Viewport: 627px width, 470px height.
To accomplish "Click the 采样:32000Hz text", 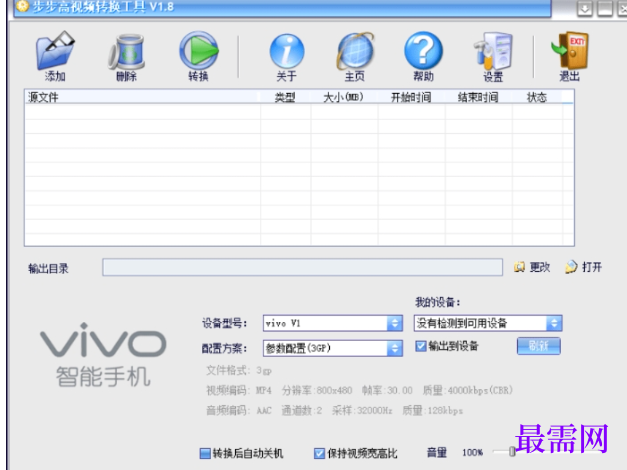I will click(x=362, y=411).
